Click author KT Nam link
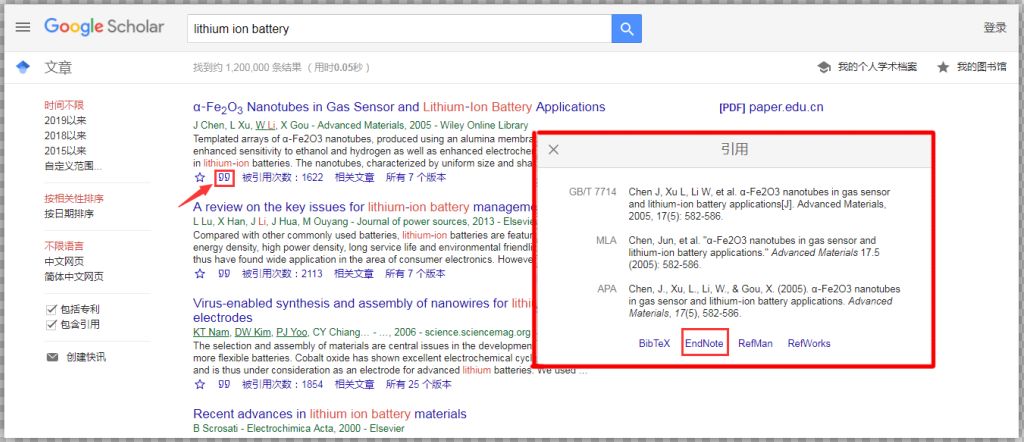Screen dimensions: 1024x442 211,332
